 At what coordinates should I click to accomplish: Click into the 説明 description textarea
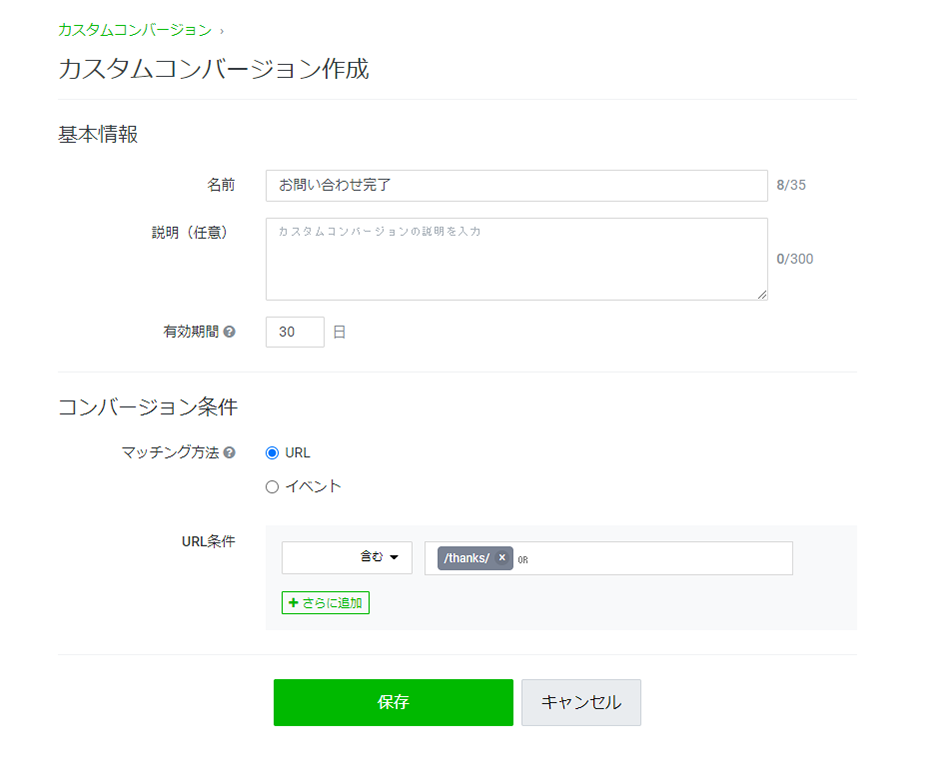pyautogui.click(x=517, y=259)
